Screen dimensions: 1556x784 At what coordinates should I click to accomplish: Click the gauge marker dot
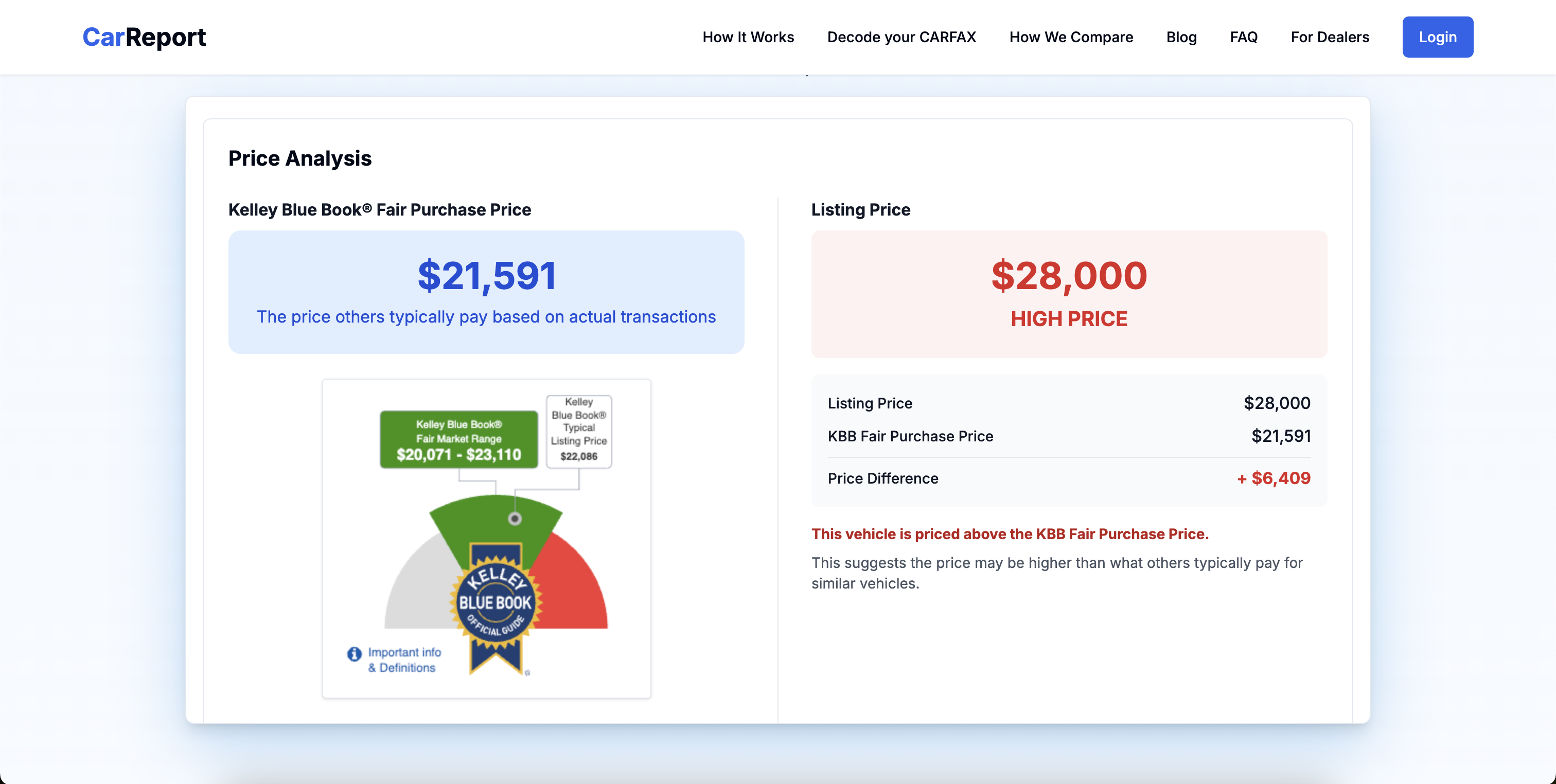tap(515, 518)
